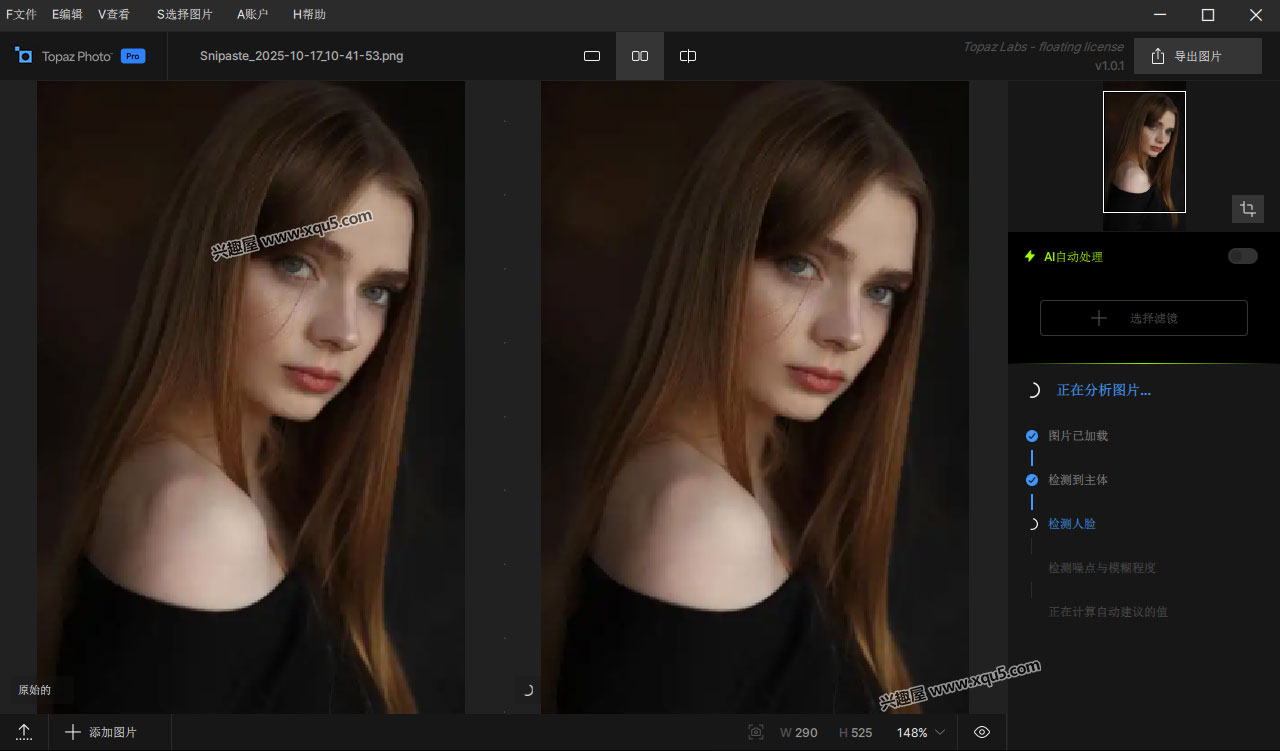
Task: Open the H帮助 menu
Action: 309,14
